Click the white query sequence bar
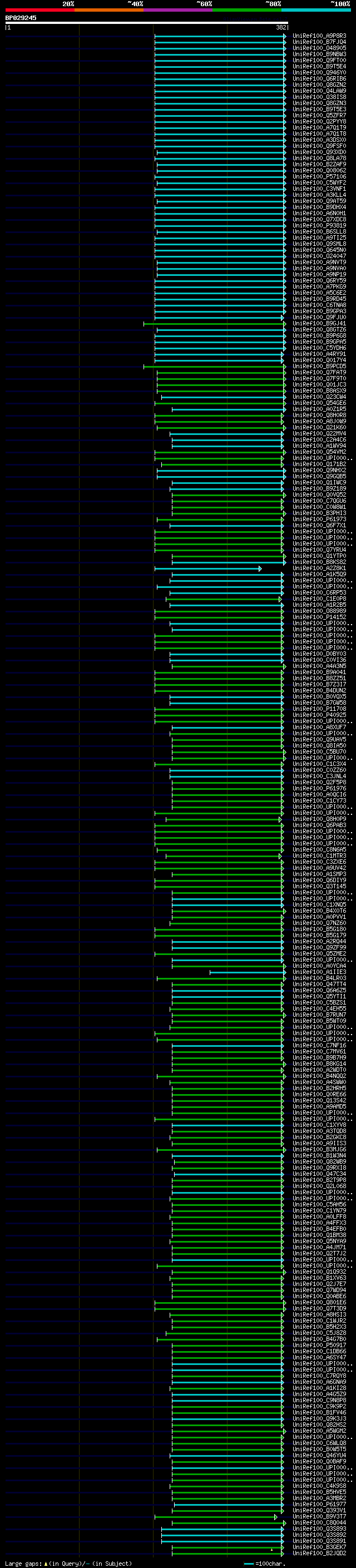Viewport: 356px width, 1568px height. (147, 23)
